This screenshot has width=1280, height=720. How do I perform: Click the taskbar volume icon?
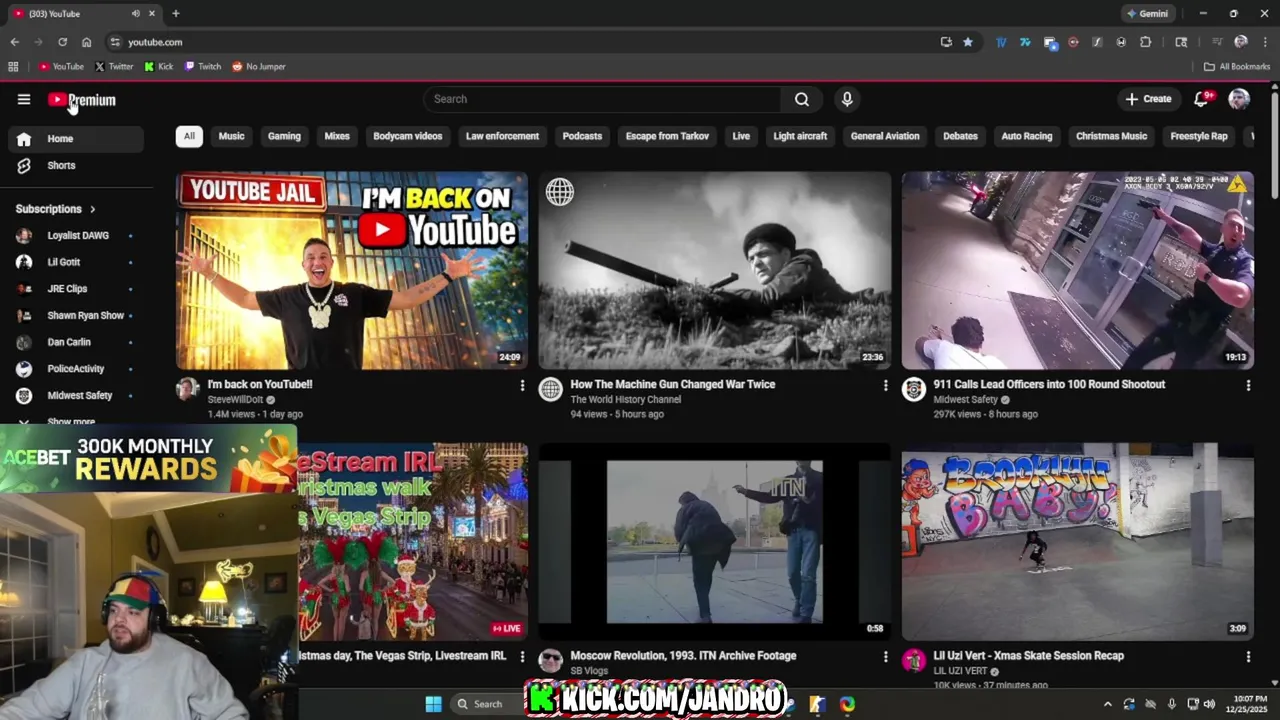click(x=1209, y=704)
